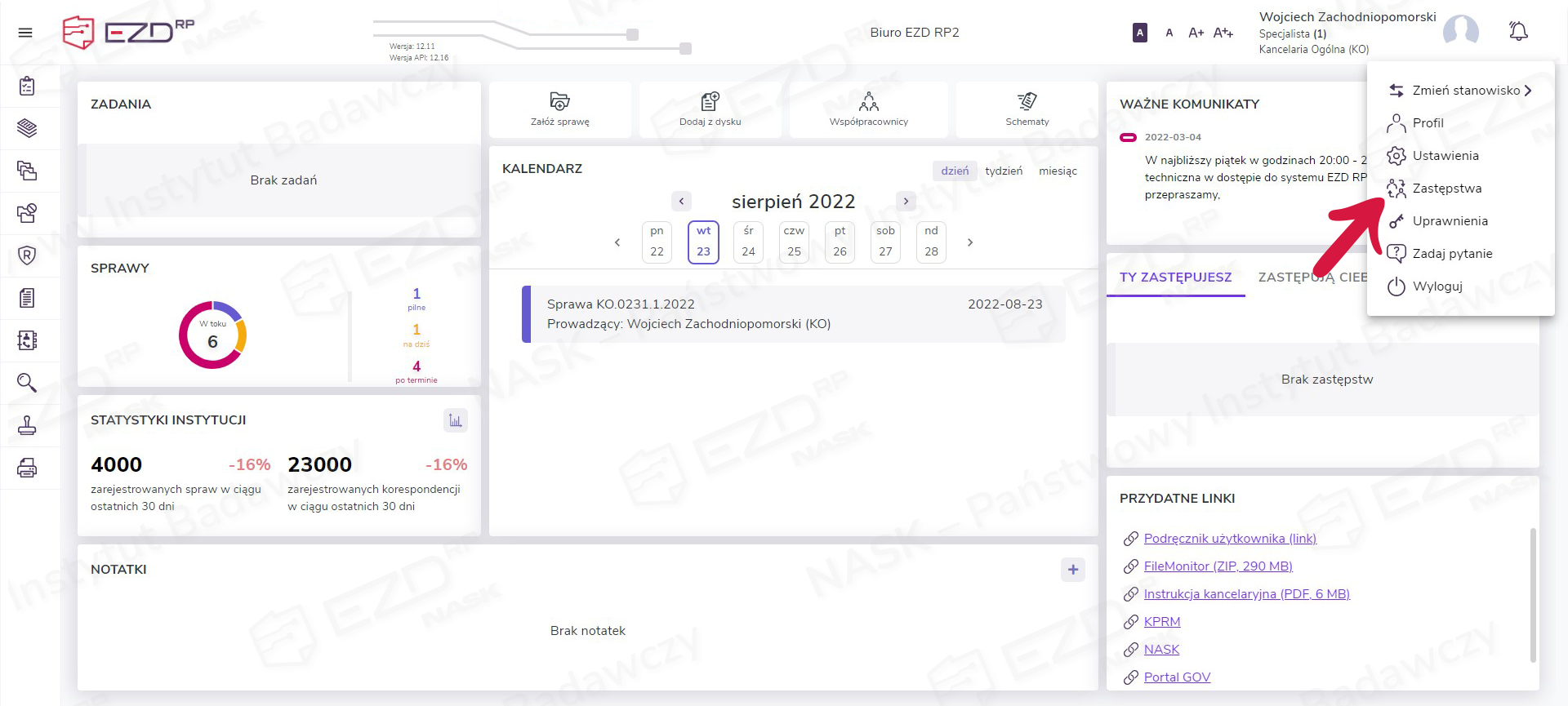
Task: Click the printer icon in sidebar
Action: coord(27,468)
